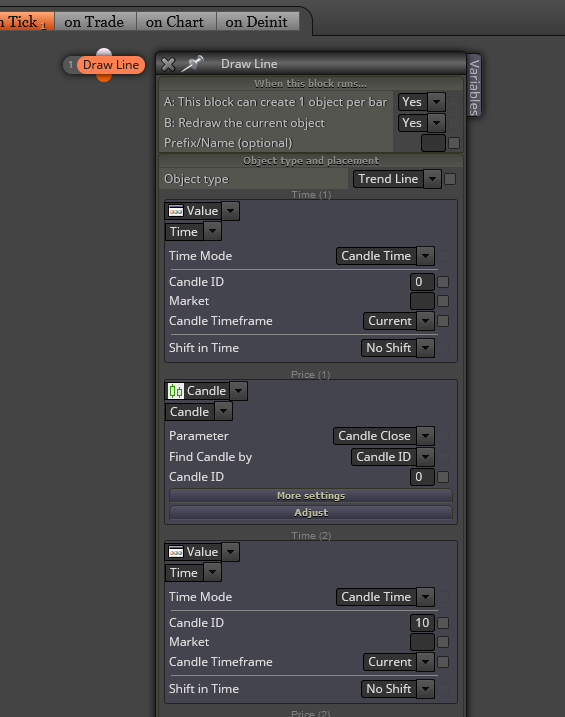Open the Find Candle by dropdown

click(x=393, y=457)
